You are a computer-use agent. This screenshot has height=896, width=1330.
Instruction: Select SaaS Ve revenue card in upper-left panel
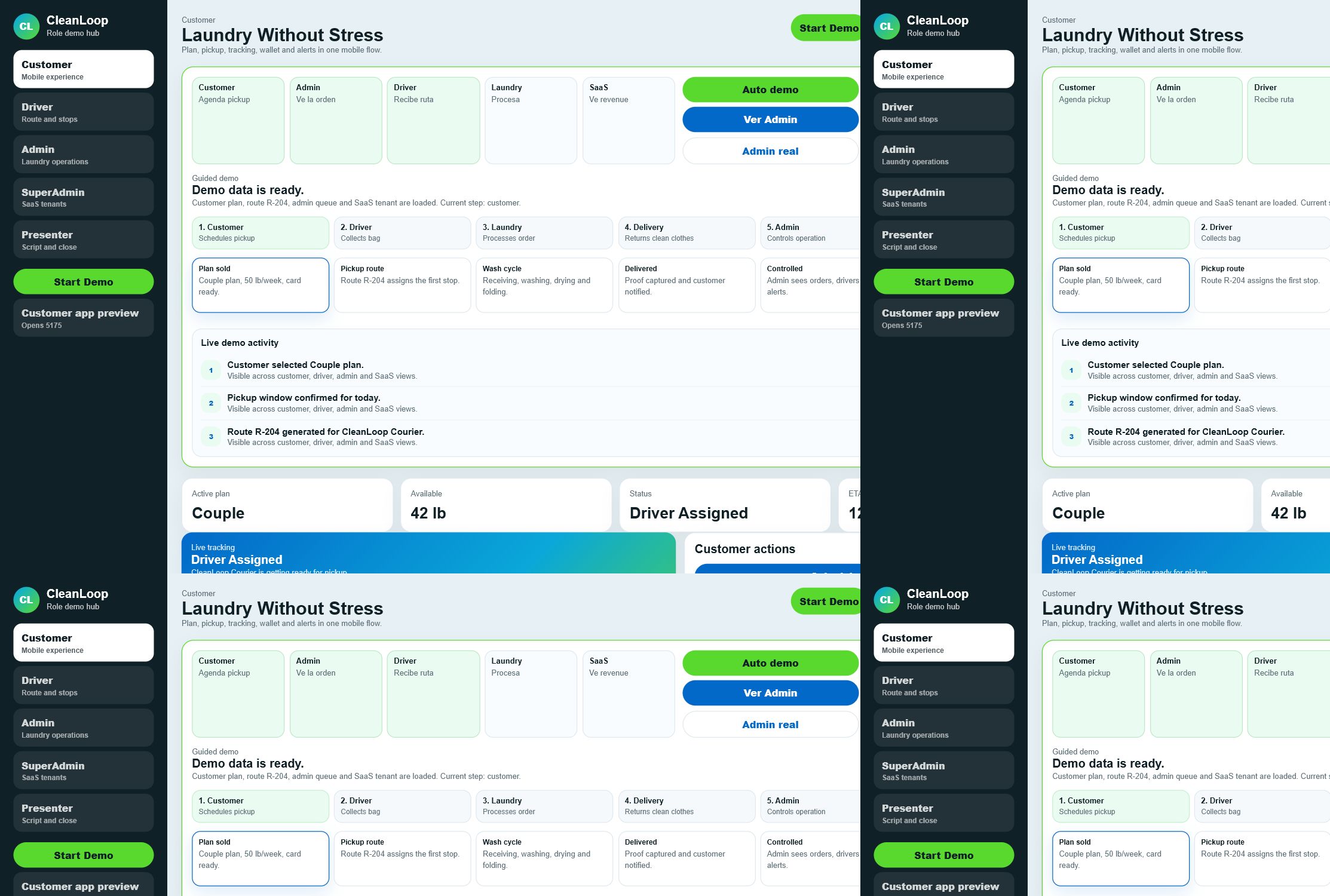coord(629,120)
